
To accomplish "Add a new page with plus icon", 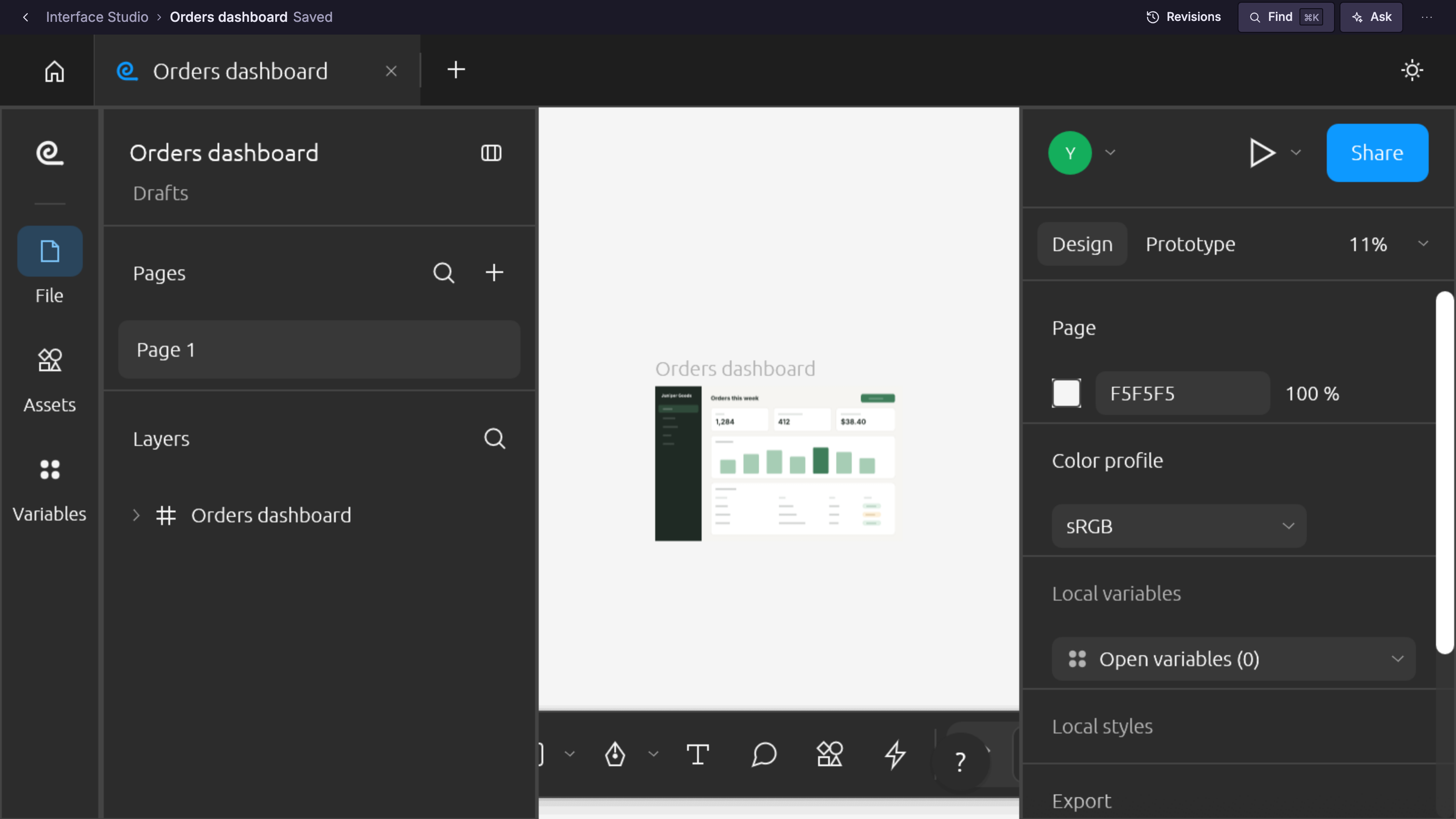I will pos(495,273).
